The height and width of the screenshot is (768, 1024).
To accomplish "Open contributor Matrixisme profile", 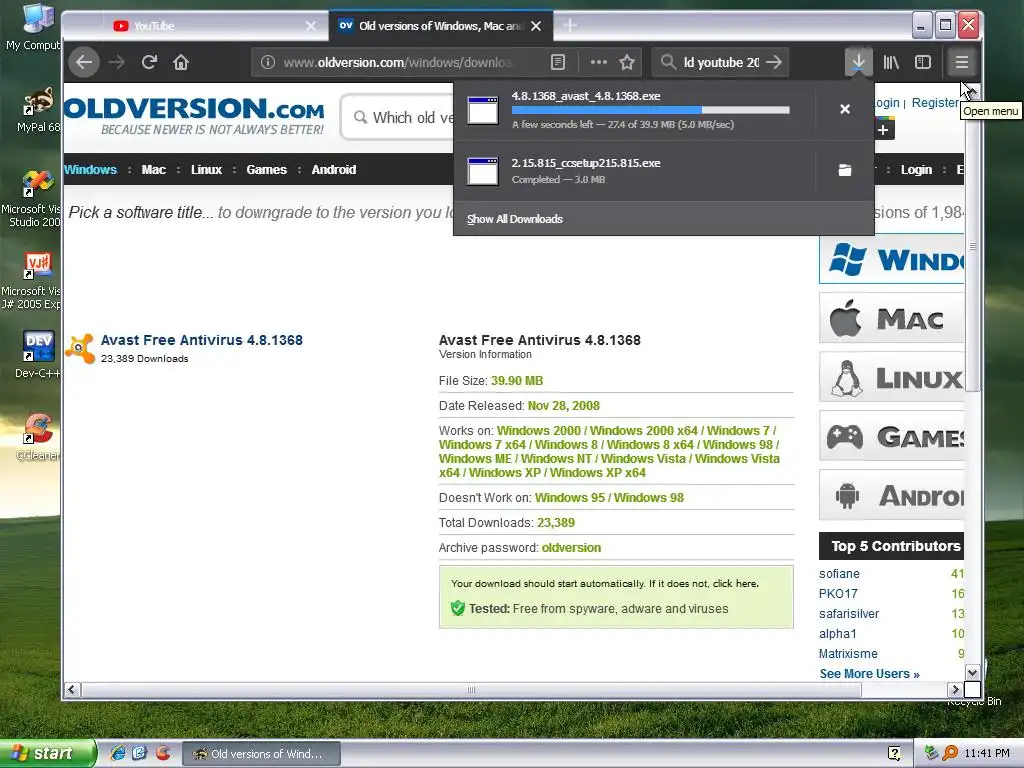I will (848, 654).
